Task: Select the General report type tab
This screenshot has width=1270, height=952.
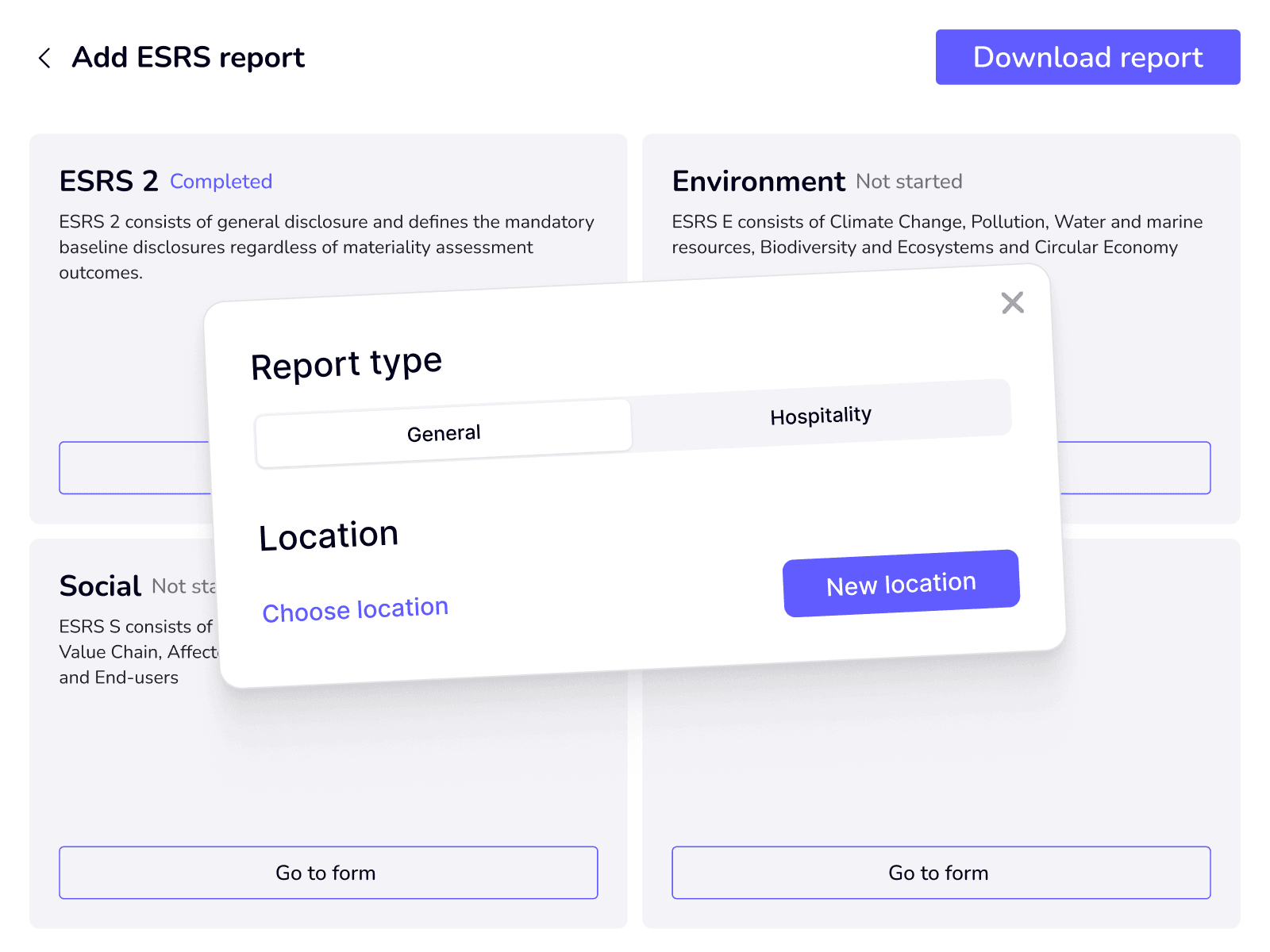Action: pyautogui.click(x=444, y=434)
